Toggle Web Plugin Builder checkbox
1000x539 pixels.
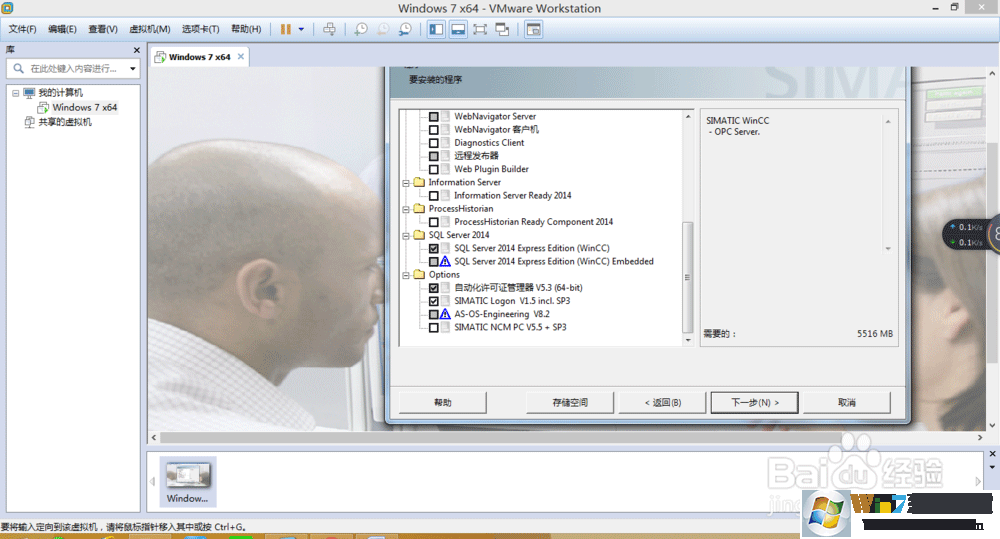(x=434, y=169)
